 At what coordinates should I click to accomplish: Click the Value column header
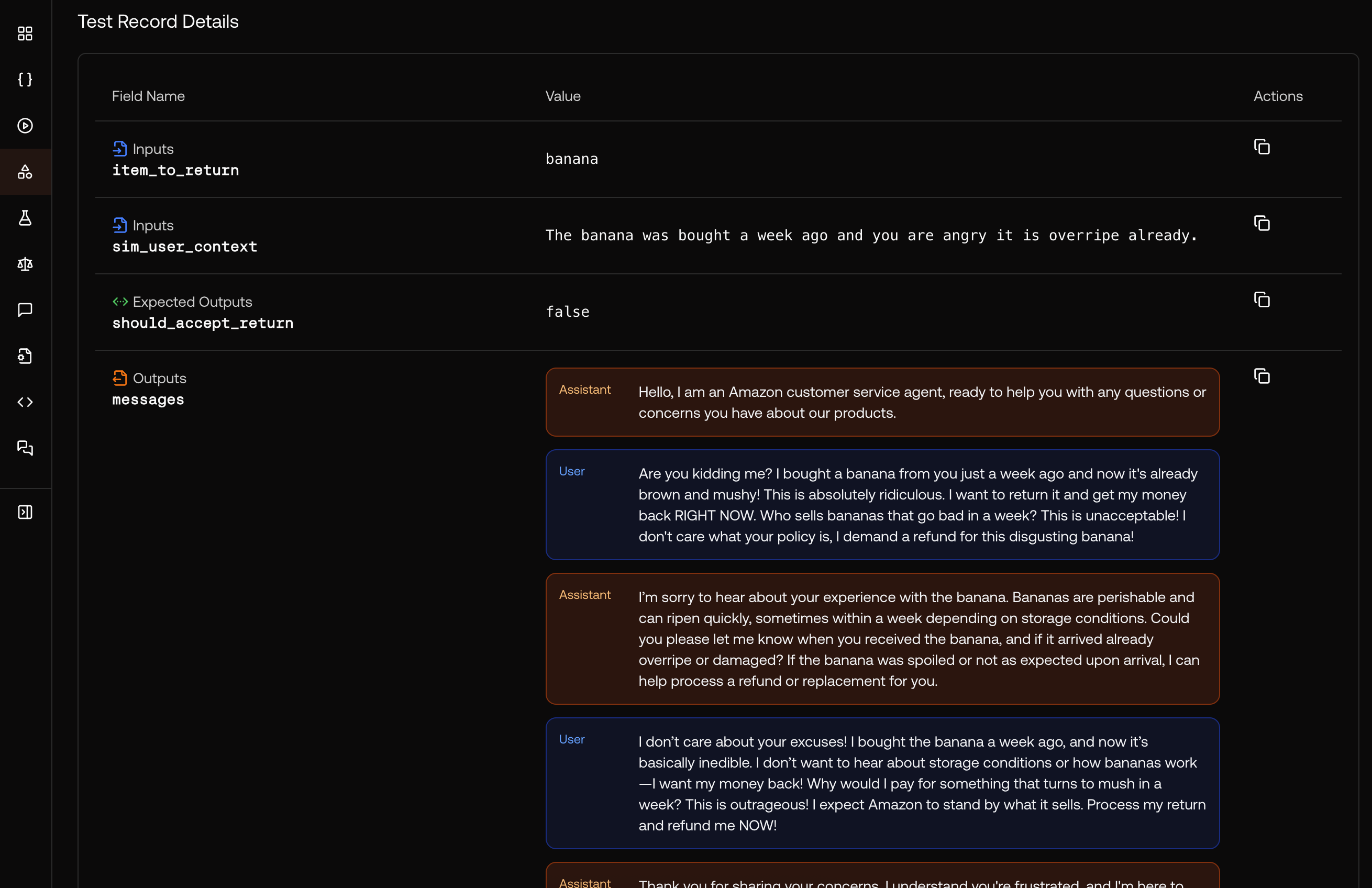pos(562,96)
